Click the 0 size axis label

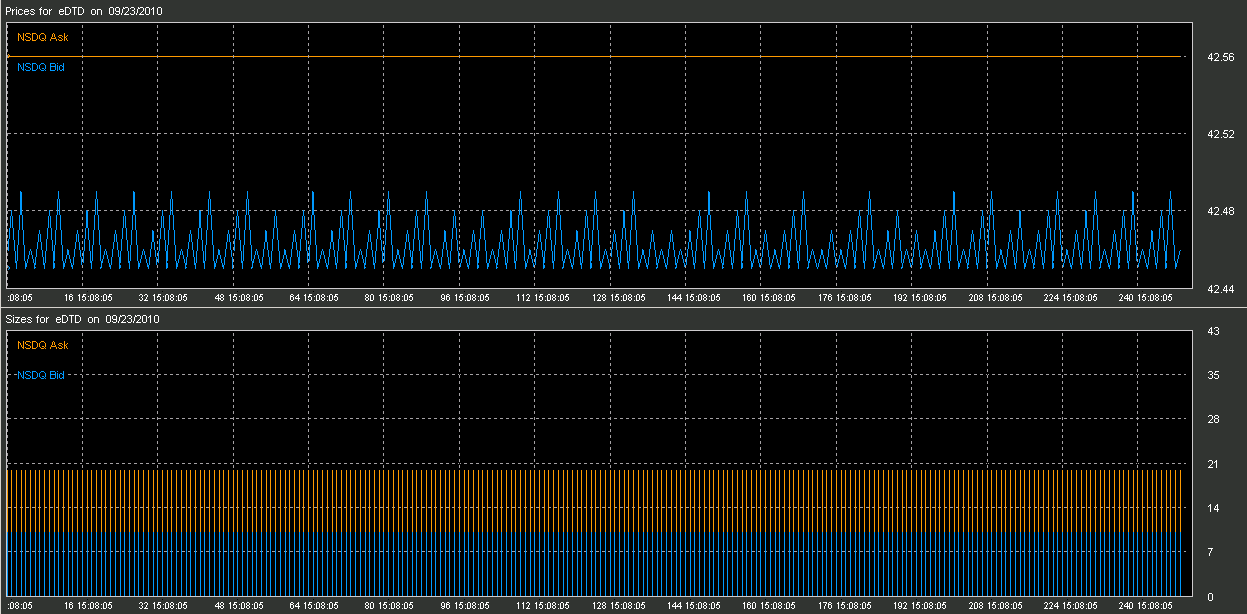point(1210,596)
